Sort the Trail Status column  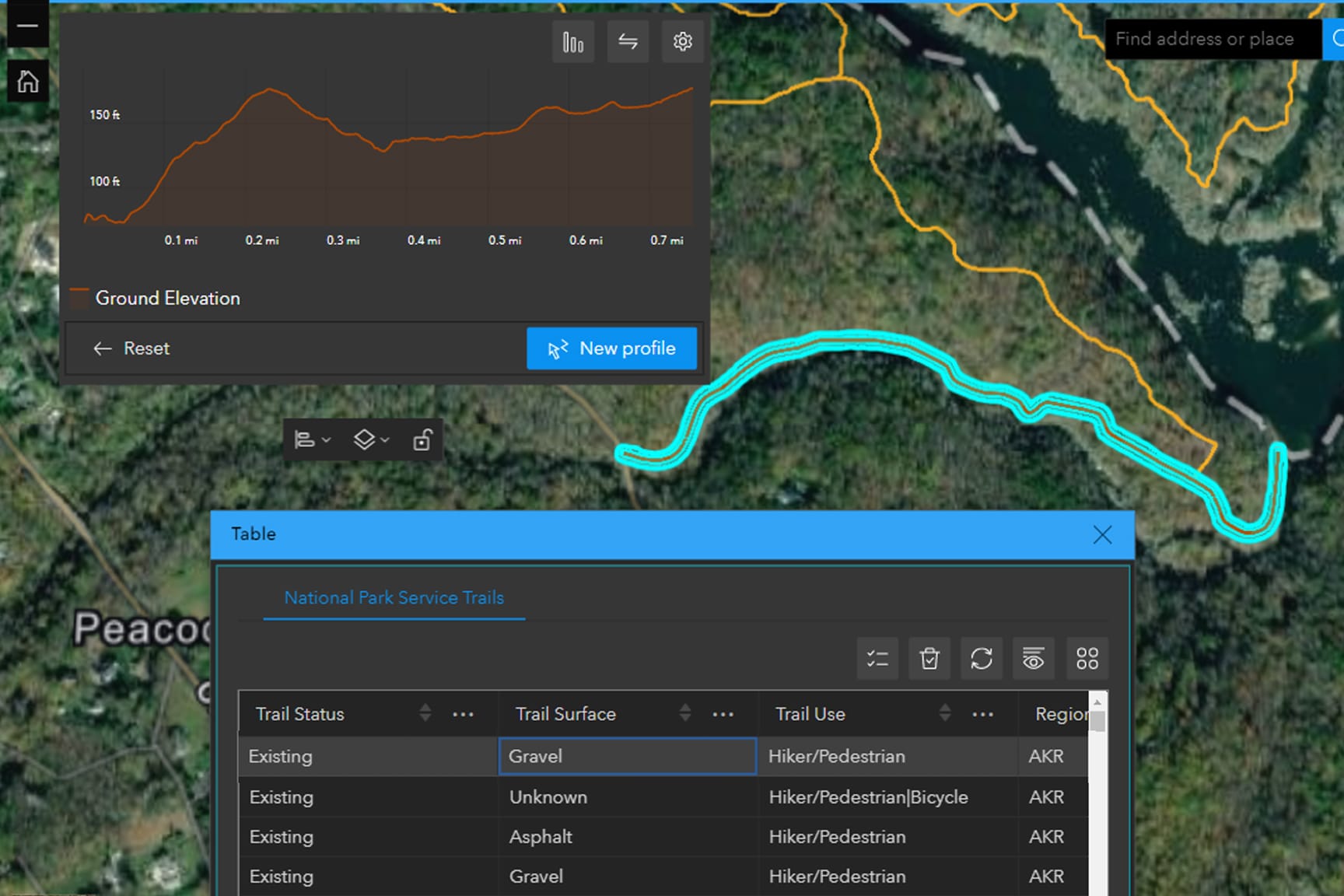pos(425,713)
